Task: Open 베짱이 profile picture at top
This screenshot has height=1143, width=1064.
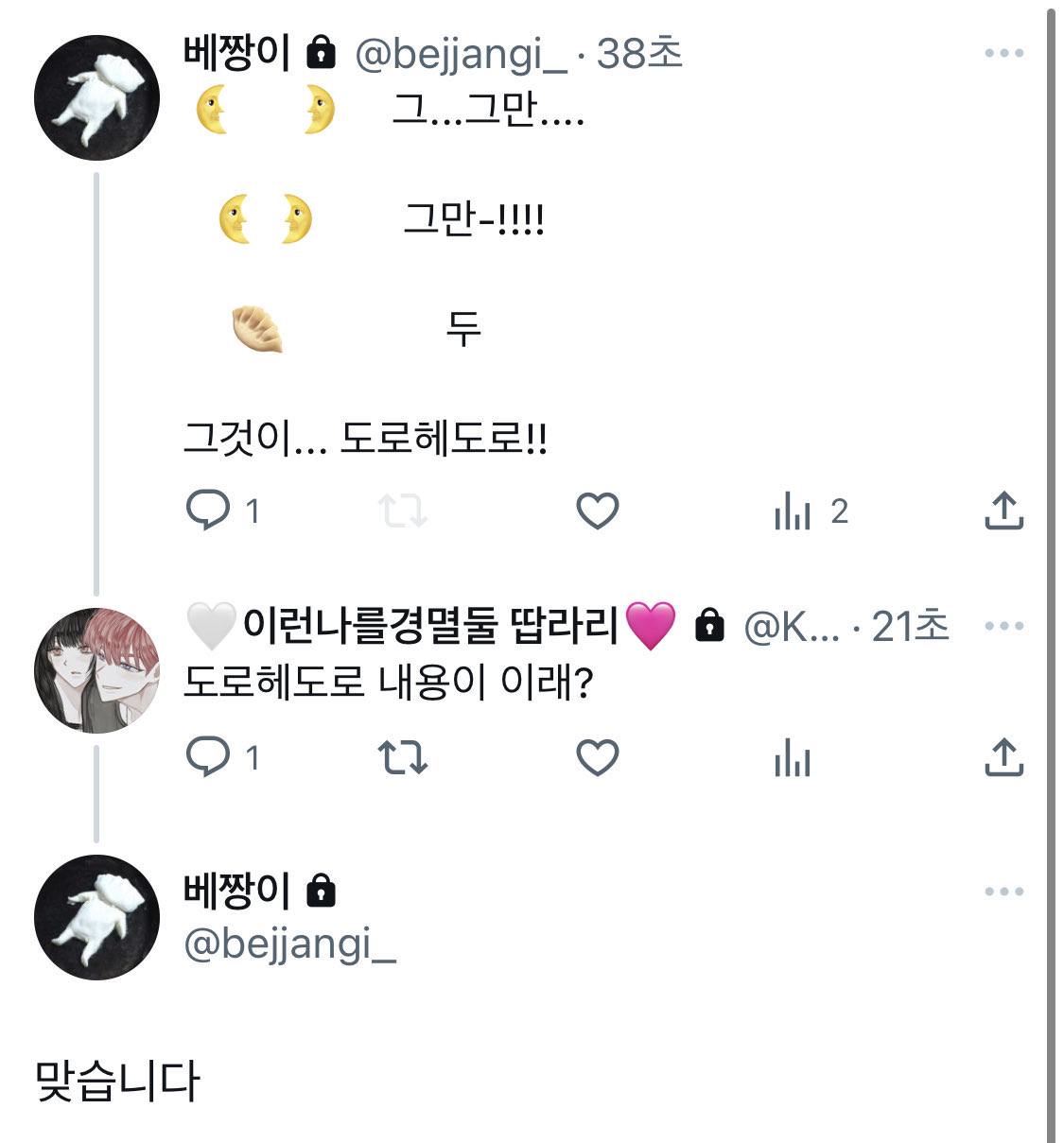Action: pyautogui.click(x=96, y=97)
